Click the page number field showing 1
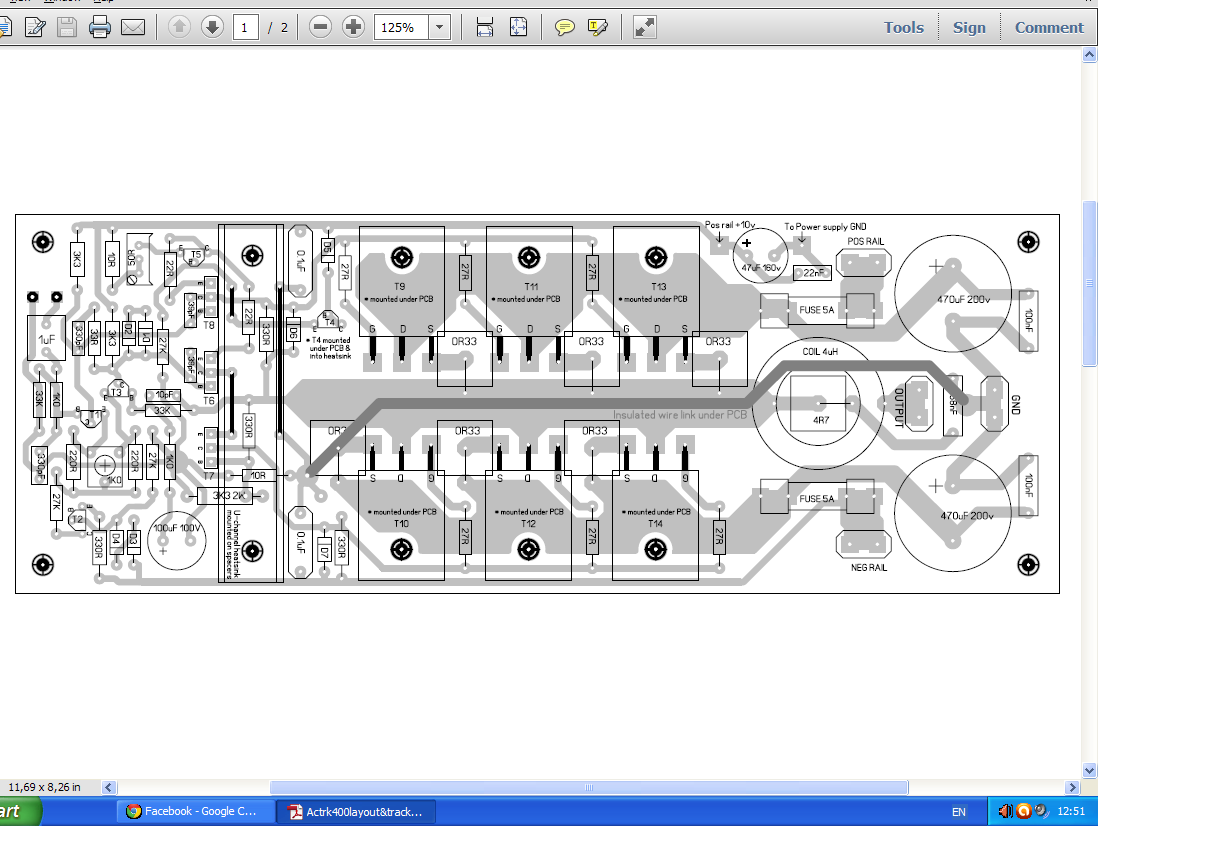The width and height of the screenshot is (1205, 864). tap(246, 28)
